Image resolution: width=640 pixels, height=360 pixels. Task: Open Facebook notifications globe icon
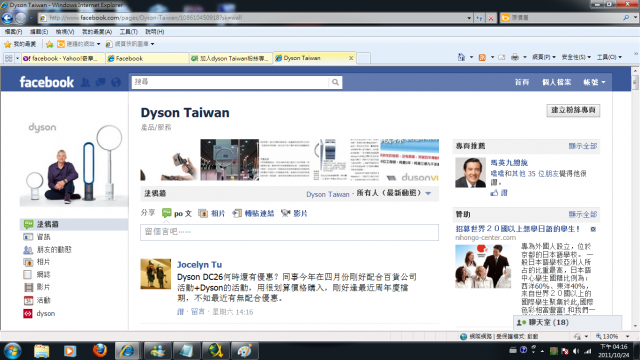click(116, 82)
